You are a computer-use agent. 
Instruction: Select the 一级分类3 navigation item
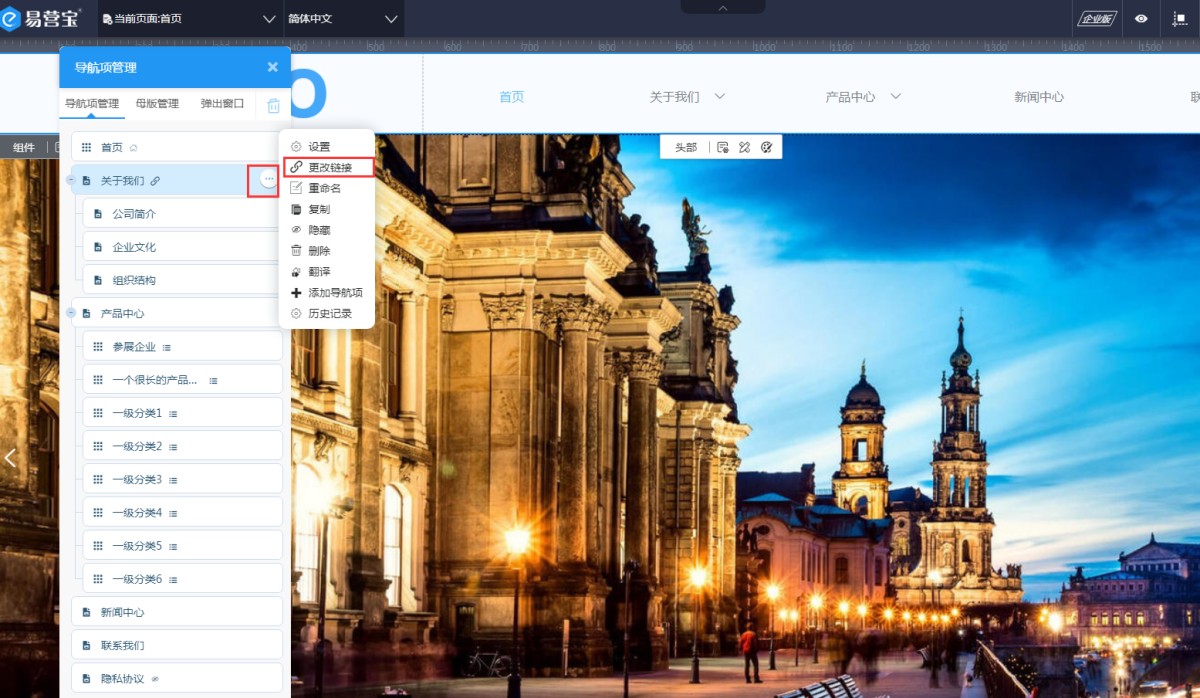click(137, 480)
